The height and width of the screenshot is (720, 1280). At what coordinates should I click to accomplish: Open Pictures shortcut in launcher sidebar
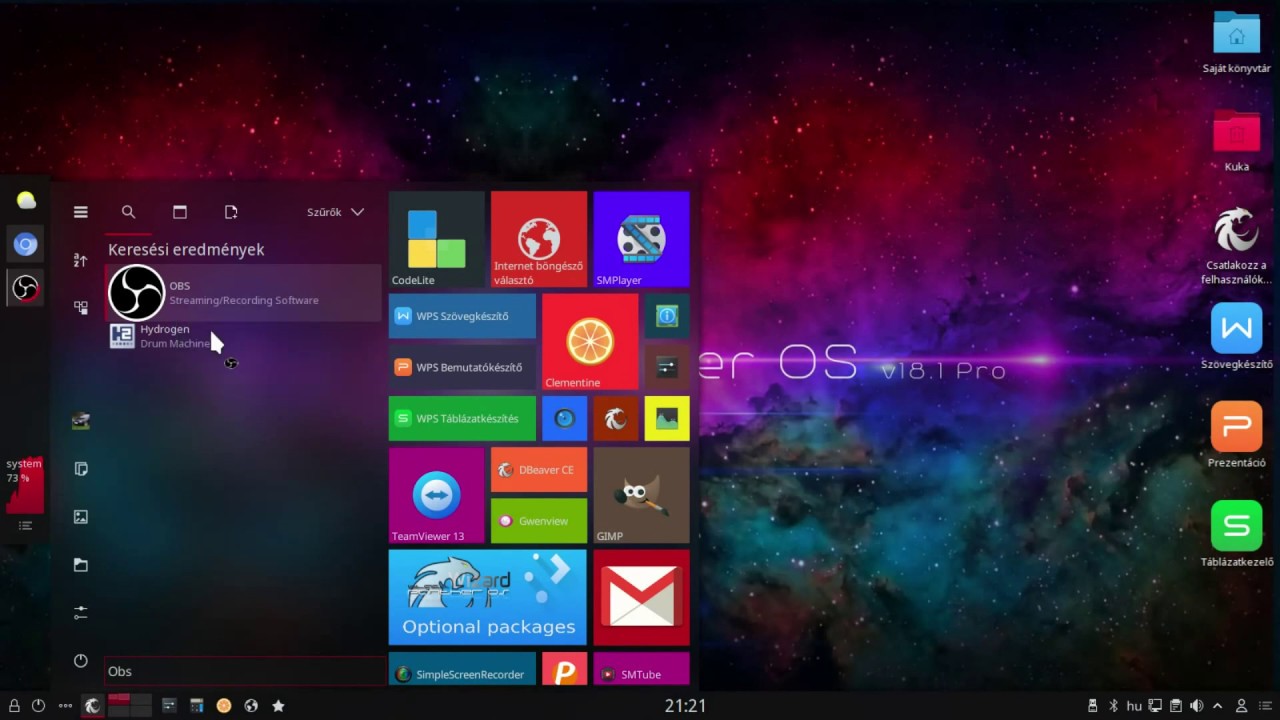click(x=81, y=517)
